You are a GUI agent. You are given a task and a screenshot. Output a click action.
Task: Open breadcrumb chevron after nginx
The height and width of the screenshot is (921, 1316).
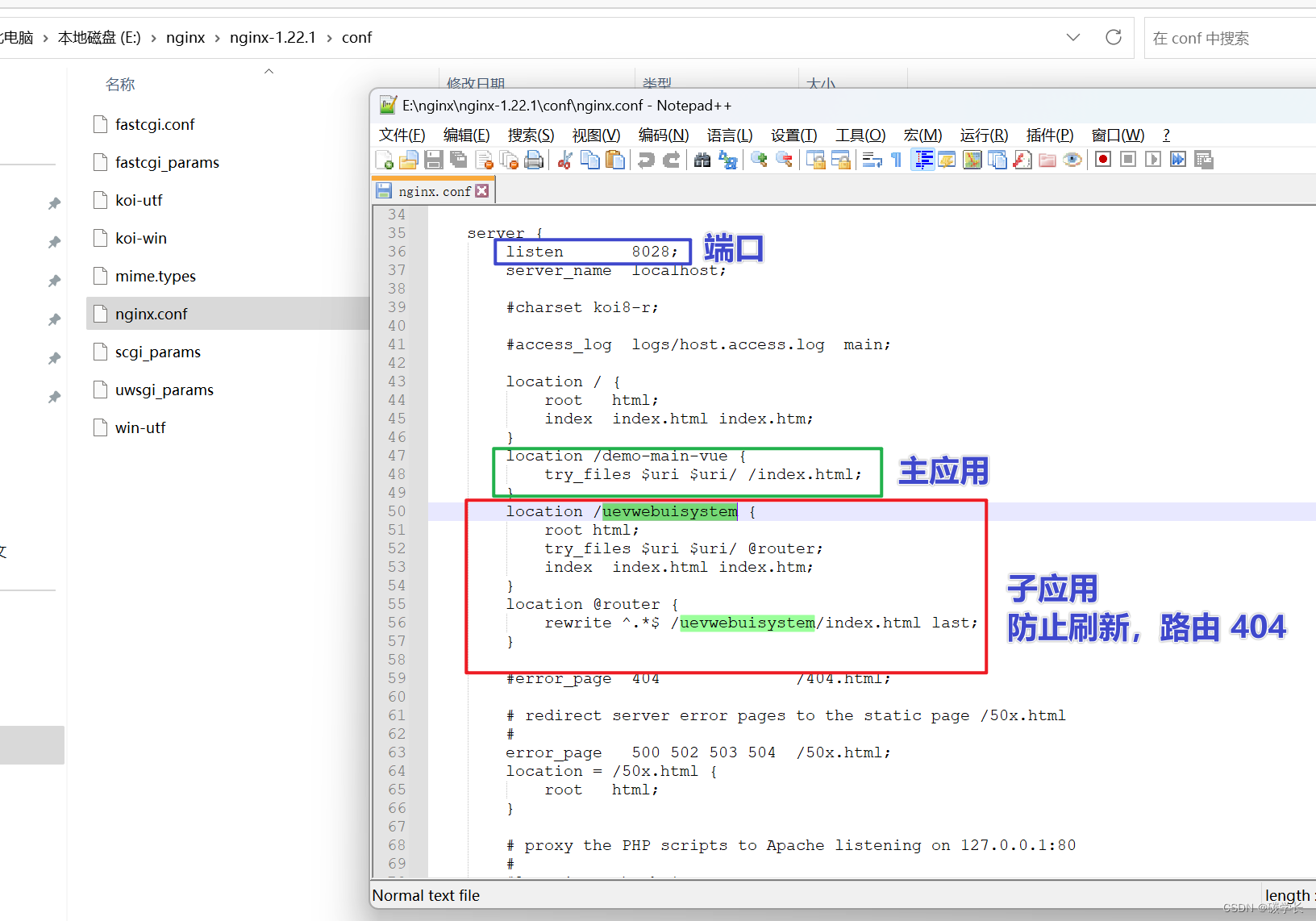tap(217, 38)
